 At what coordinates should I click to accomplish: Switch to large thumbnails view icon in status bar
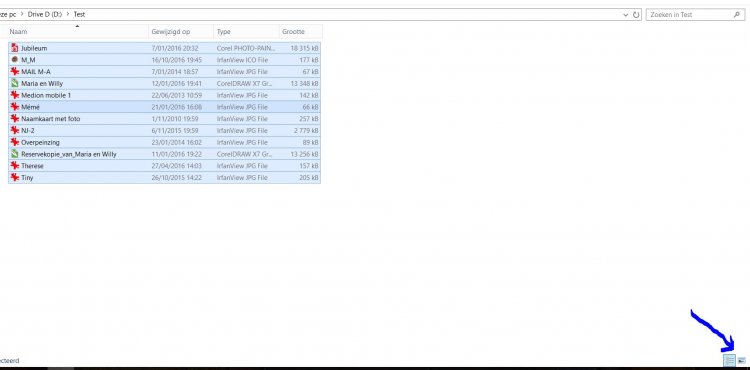pyautogui.click(x=742, y=360)
